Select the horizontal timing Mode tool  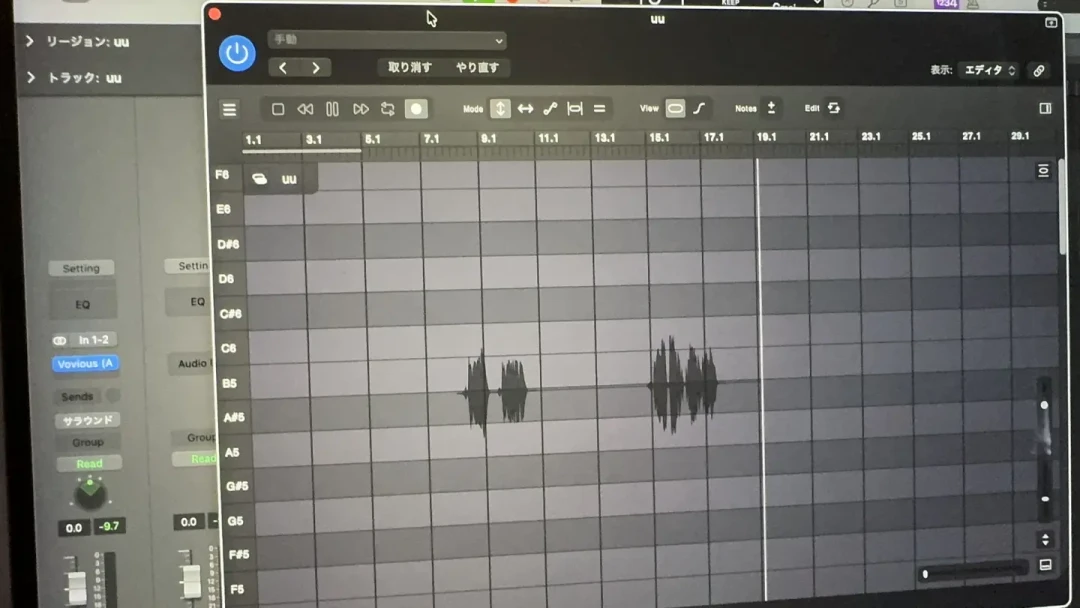(526, 108)
